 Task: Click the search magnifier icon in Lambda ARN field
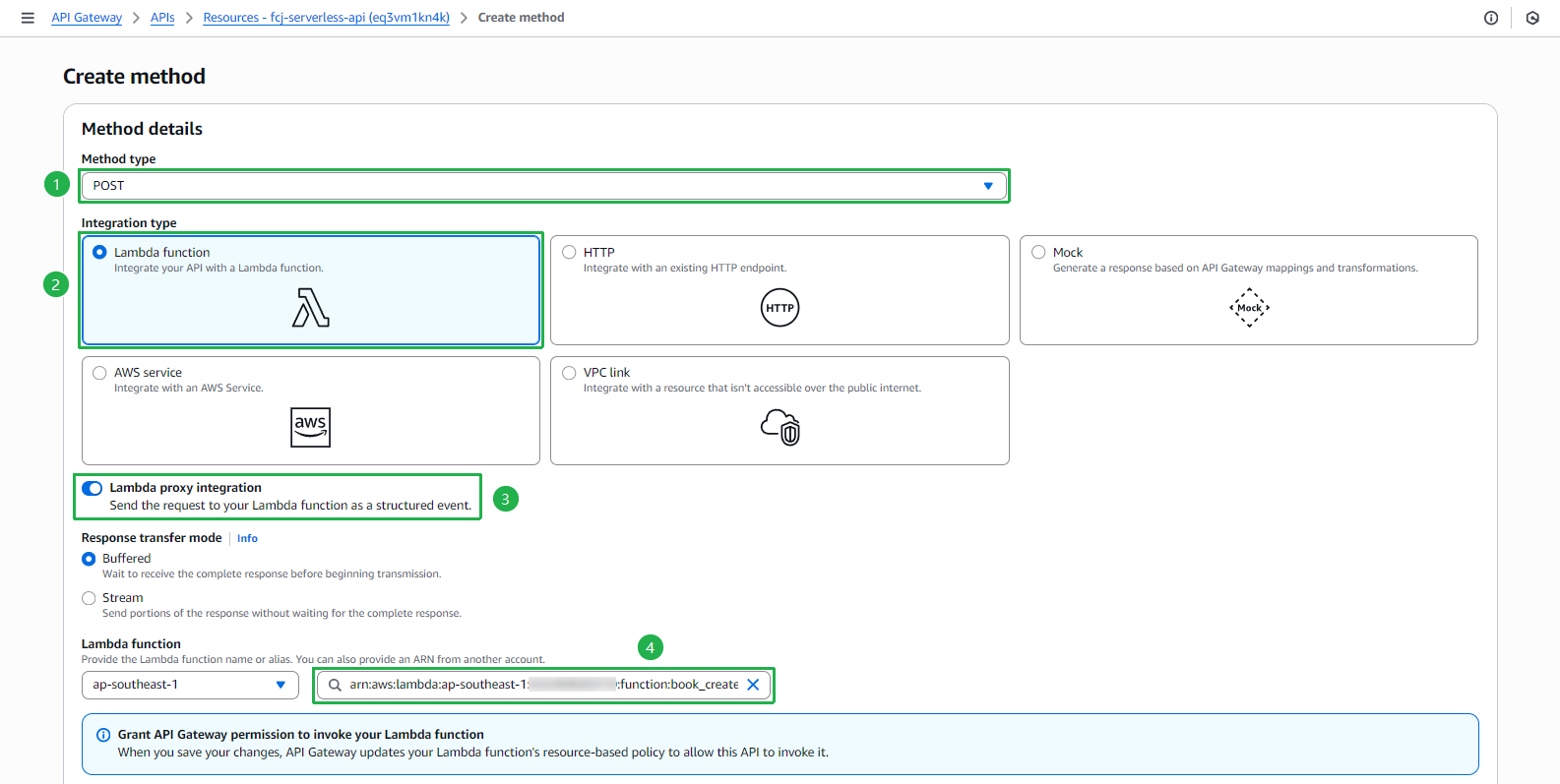(x=335, y=685)
